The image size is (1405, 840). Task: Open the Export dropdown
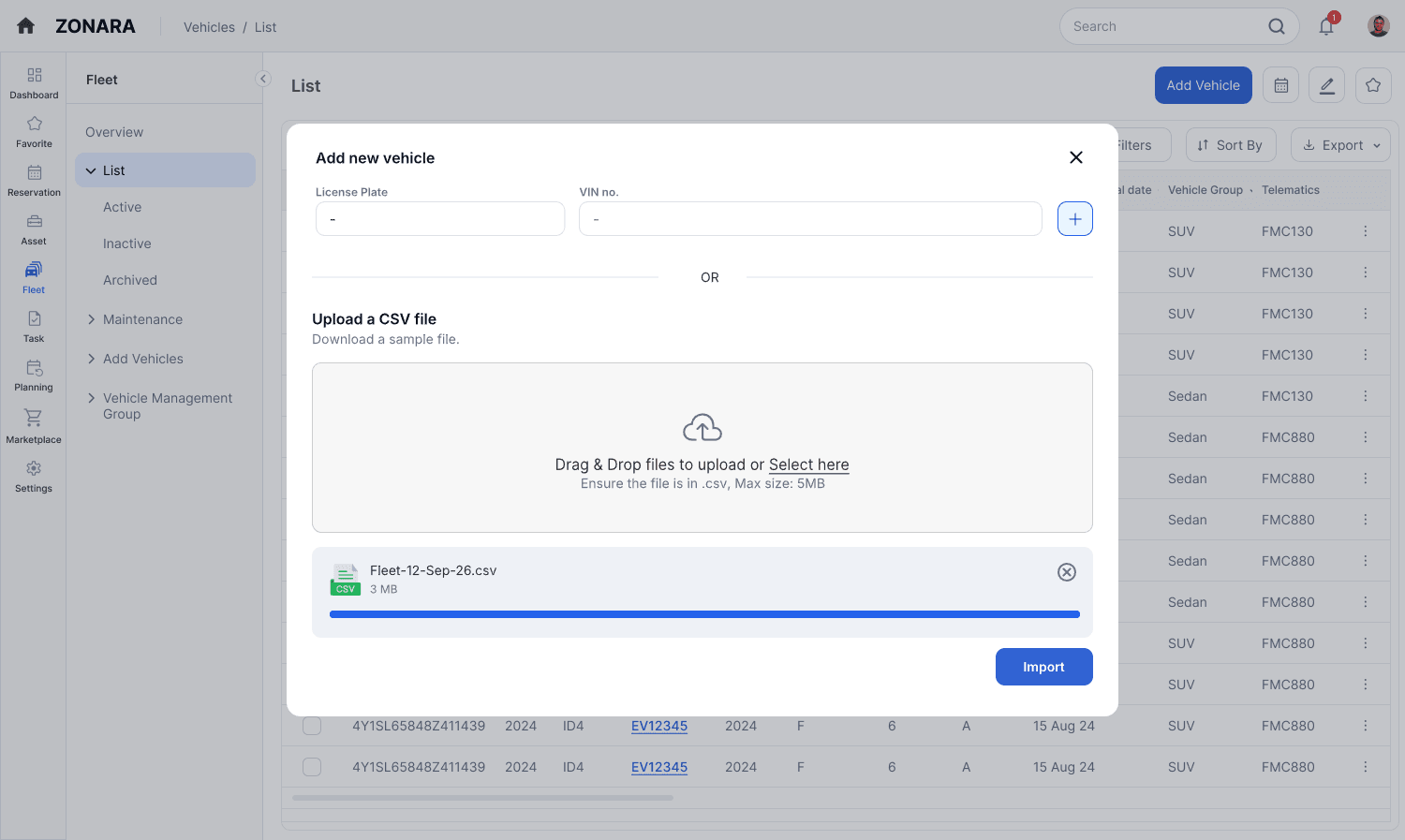(x=1340, y=145)
